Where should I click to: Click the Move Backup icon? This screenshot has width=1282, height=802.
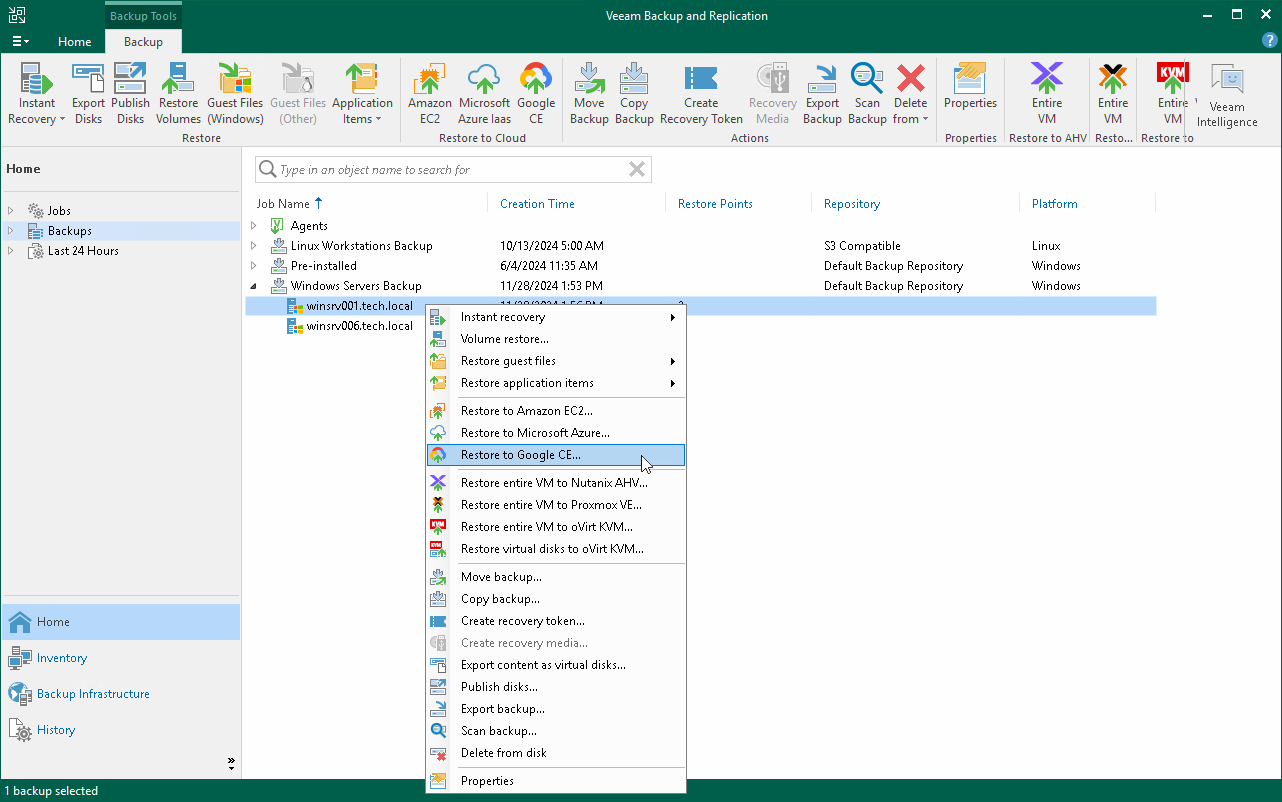pos(589,90)
